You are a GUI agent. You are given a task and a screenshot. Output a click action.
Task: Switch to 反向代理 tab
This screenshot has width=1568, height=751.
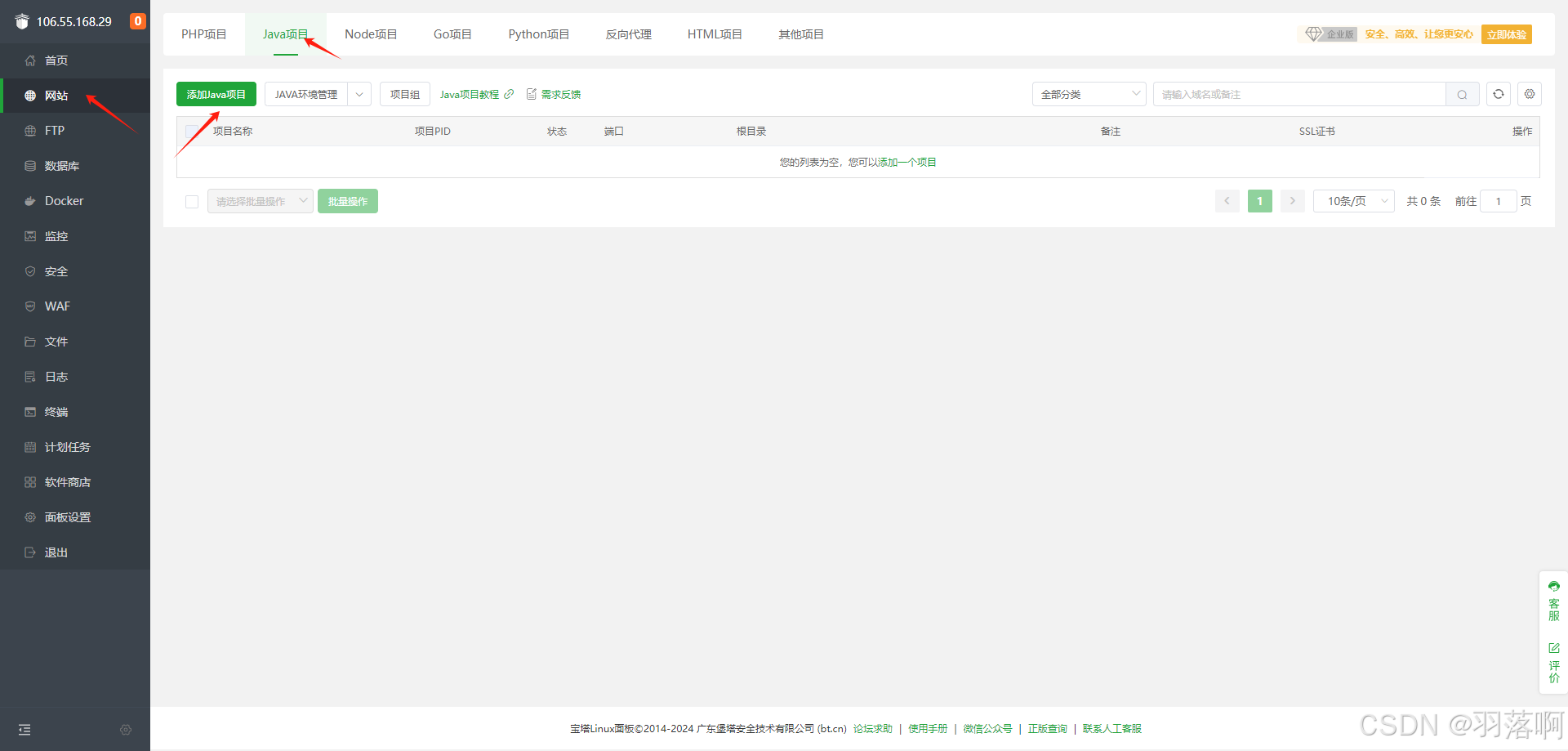[x=629, y=34]
